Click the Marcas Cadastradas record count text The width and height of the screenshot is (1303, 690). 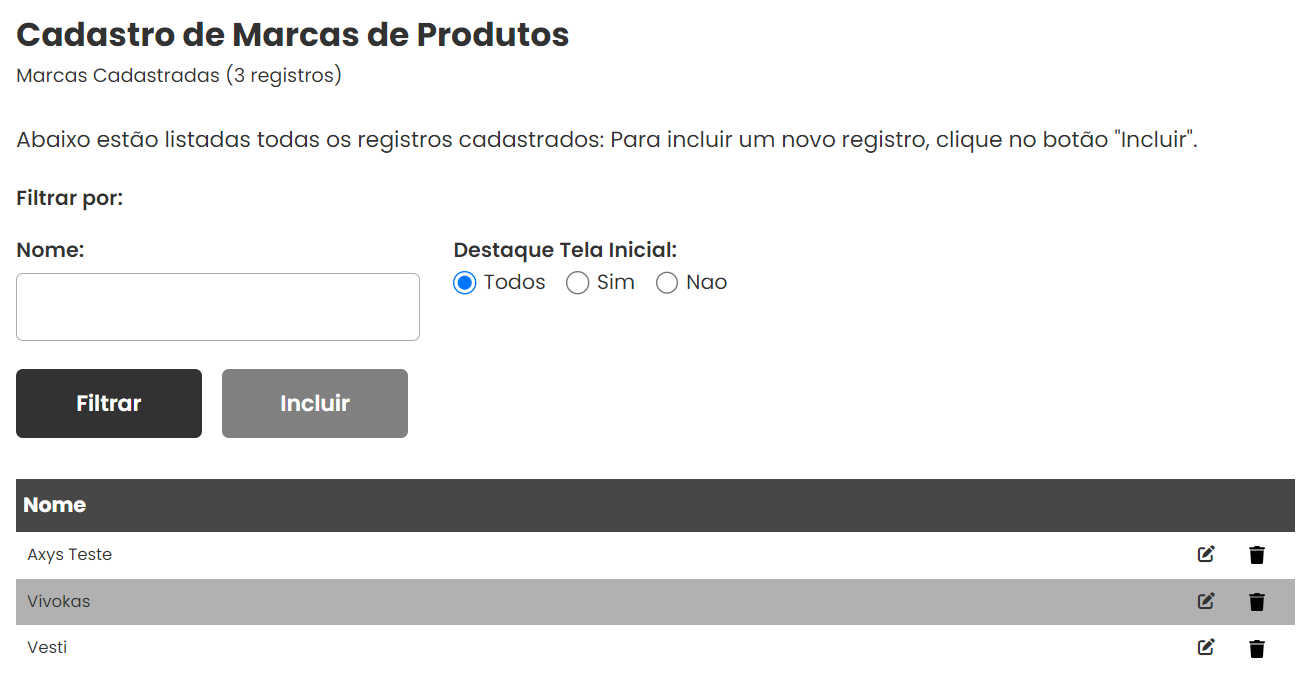click(x=179, y=76)
